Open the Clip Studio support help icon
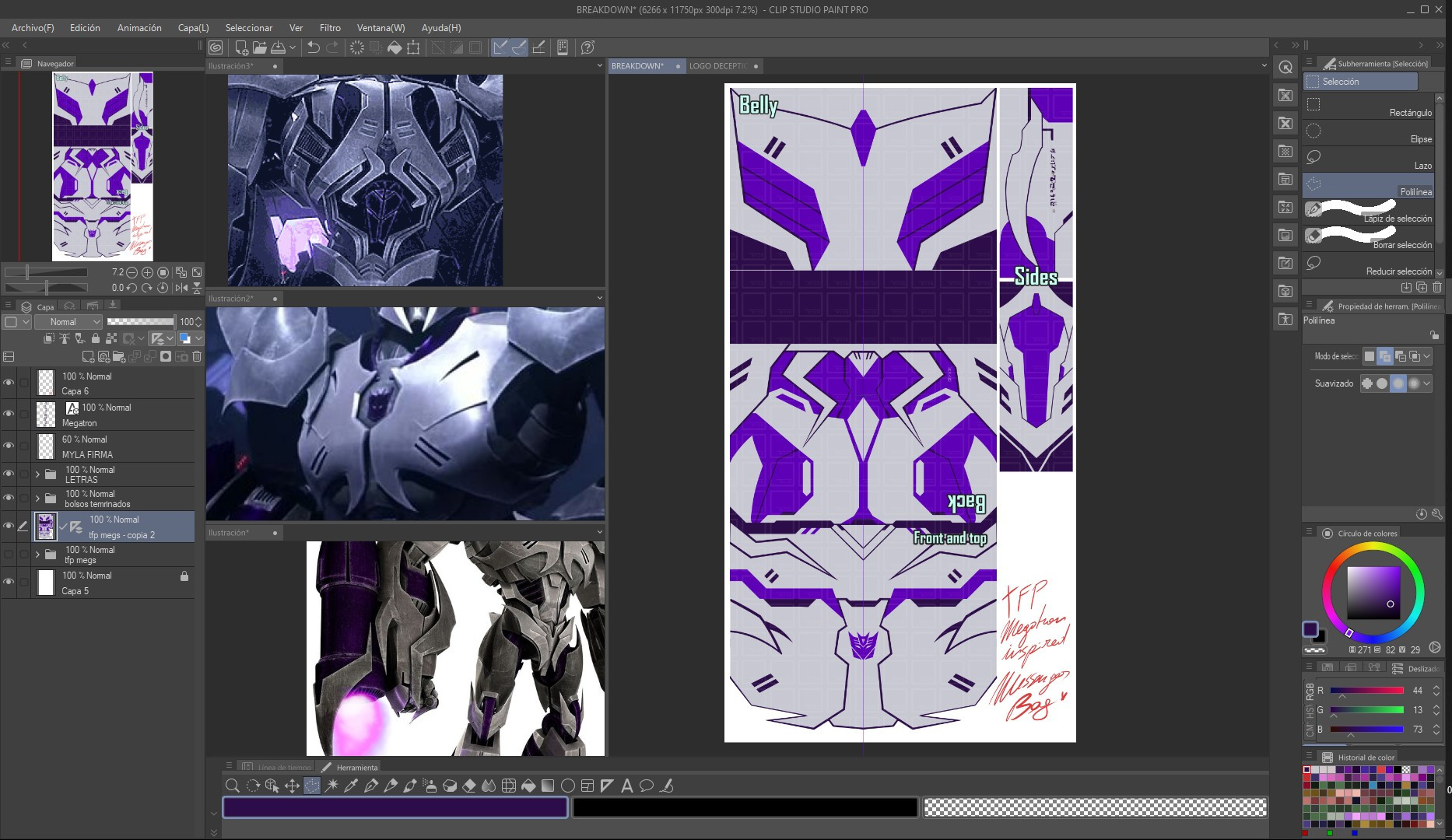 (x=587, y=47)
